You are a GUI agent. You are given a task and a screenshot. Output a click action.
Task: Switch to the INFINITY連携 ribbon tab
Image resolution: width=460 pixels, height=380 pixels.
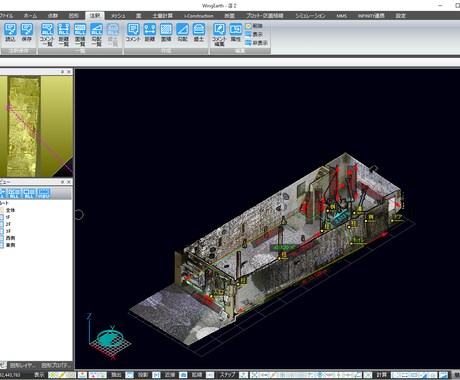coord(371,16)
